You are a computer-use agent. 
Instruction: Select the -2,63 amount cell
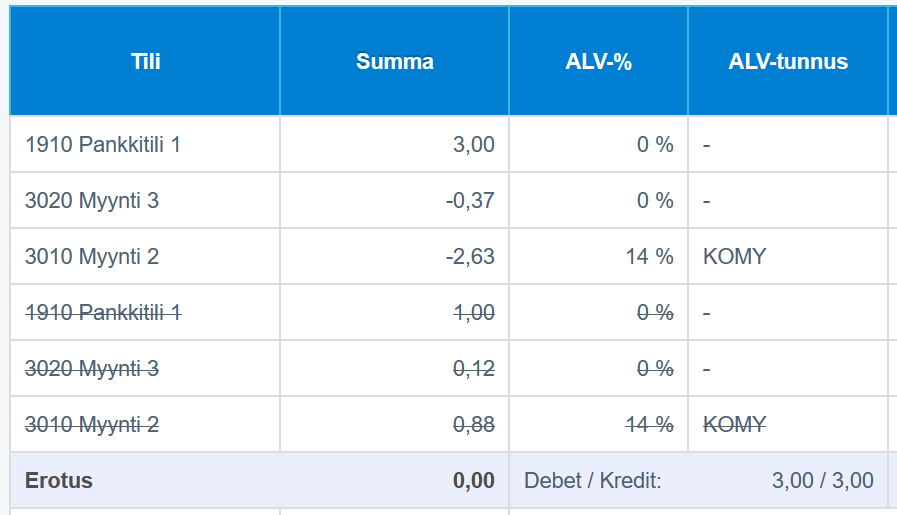coord(469,257)
